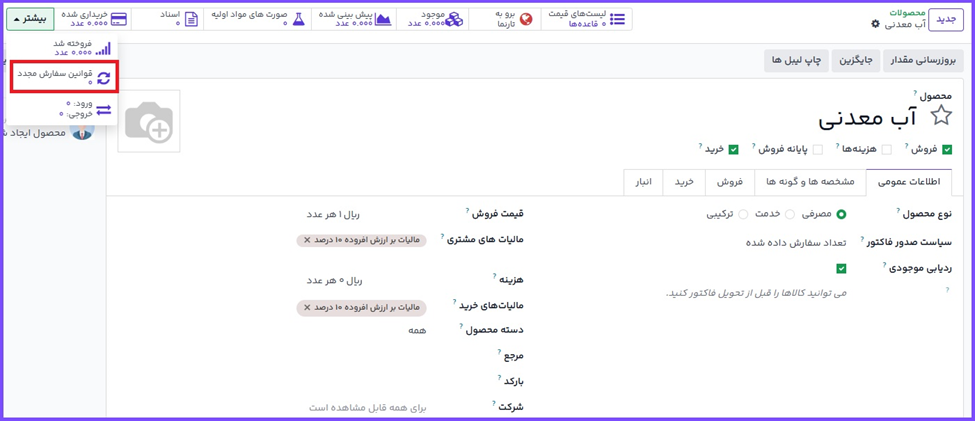Click the credit card icon for purchased (خریداری شده)
This screenshot has height=421, width=975.
coord(119,19)
